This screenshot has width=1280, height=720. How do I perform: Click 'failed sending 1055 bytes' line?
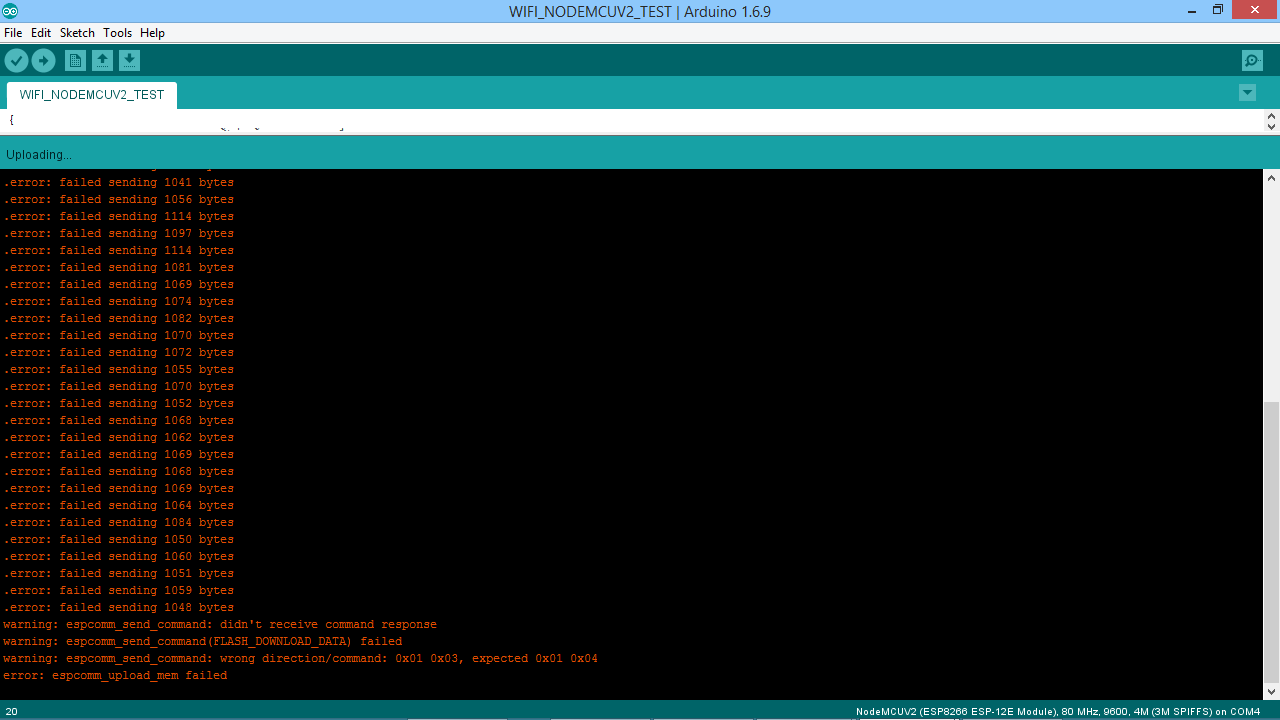[118, 370]
